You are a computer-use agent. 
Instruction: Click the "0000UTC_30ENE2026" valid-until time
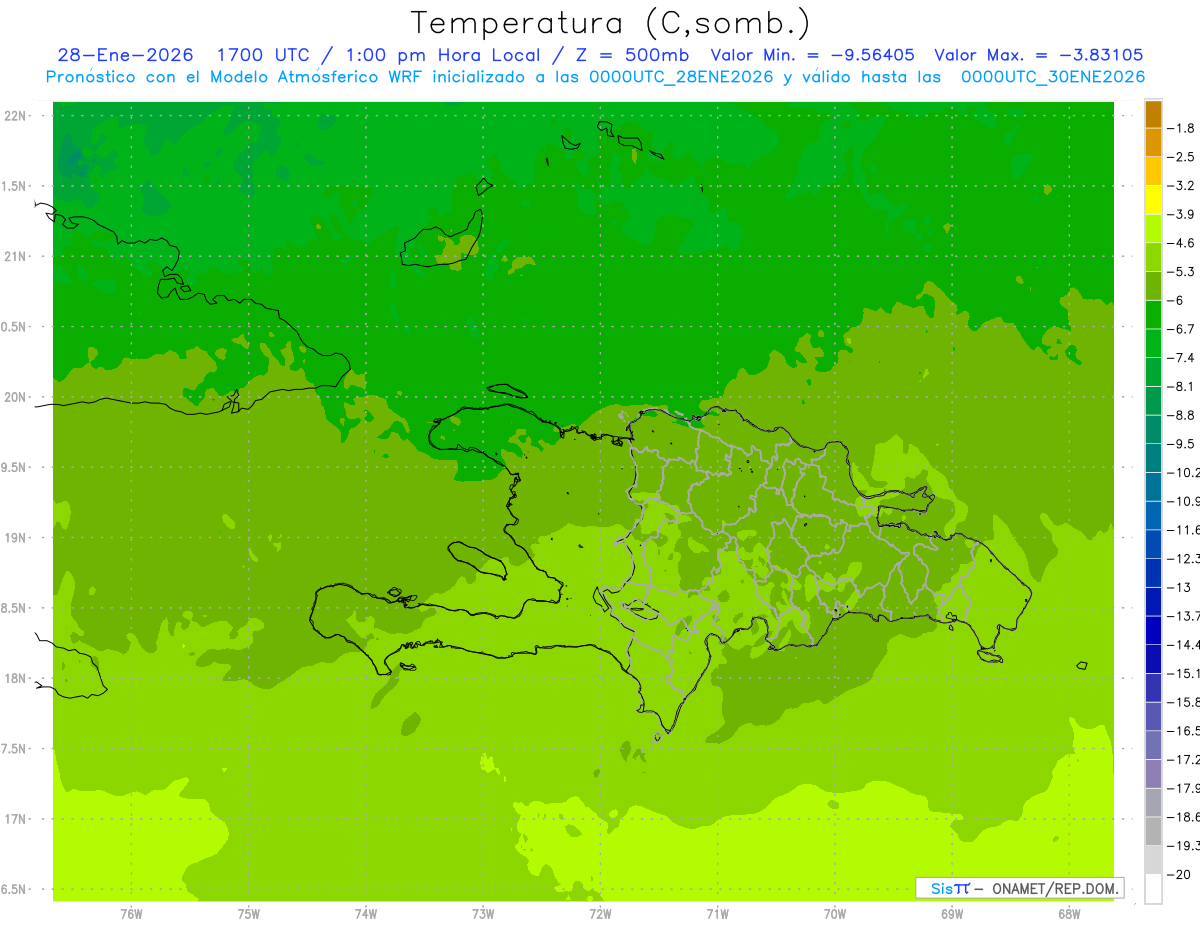pyautogui.click(x=1053, y=77)
